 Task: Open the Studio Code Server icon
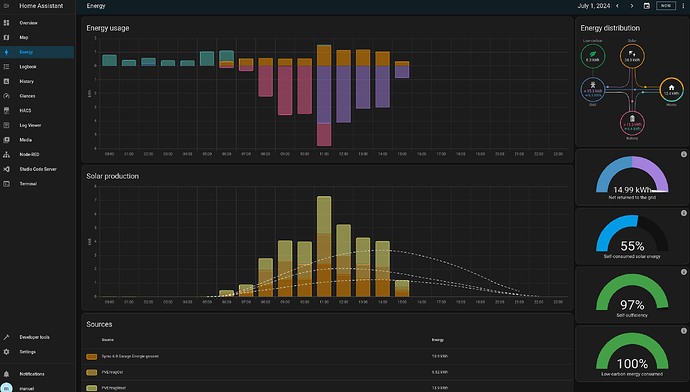(6, 169)
